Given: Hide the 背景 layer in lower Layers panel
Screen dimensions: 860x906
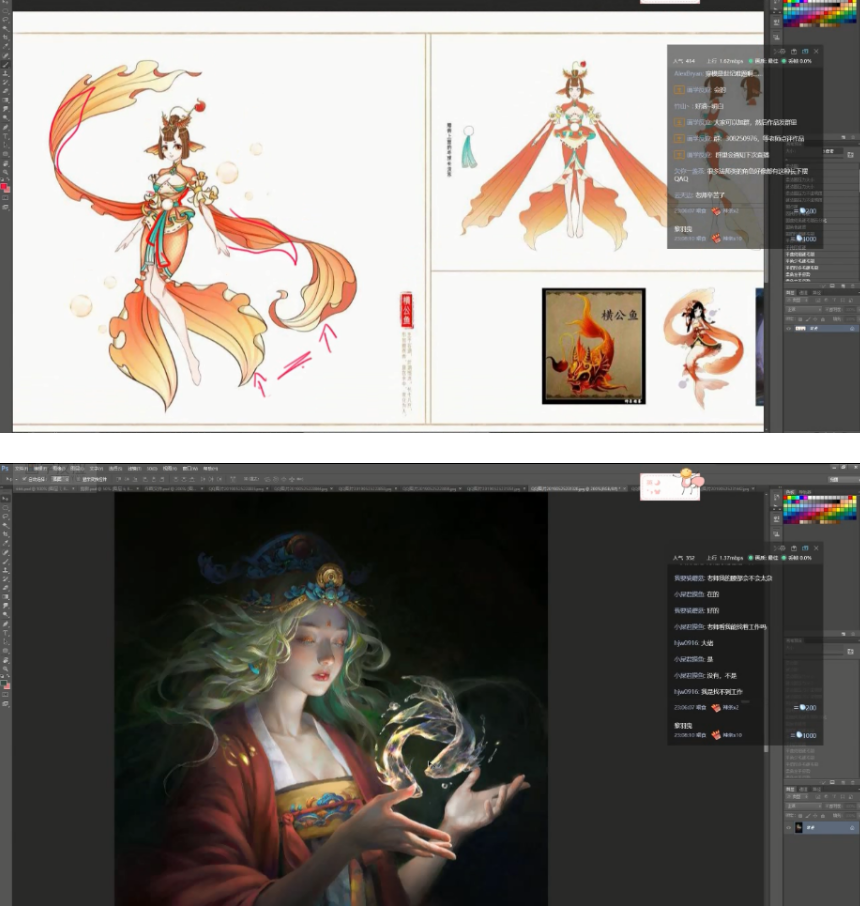Looking at the screenshot, I should [x=788, y=827].
